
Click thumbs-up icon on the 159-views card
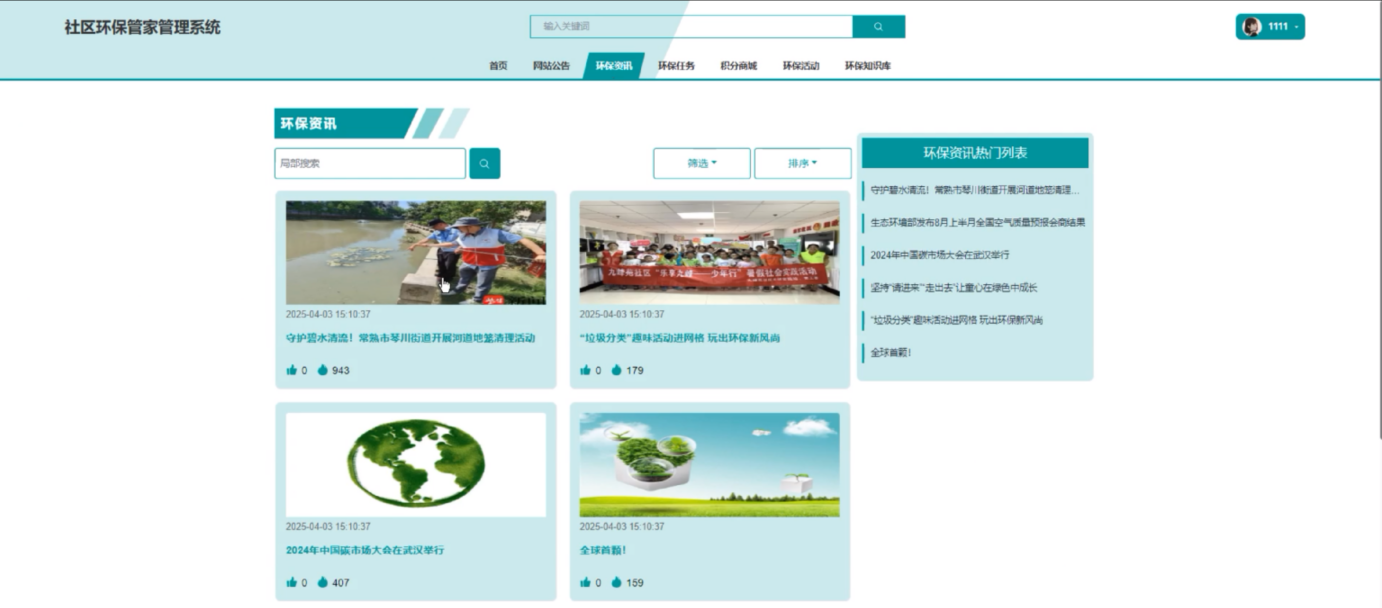pyautogui.click(x=586, y=582)
